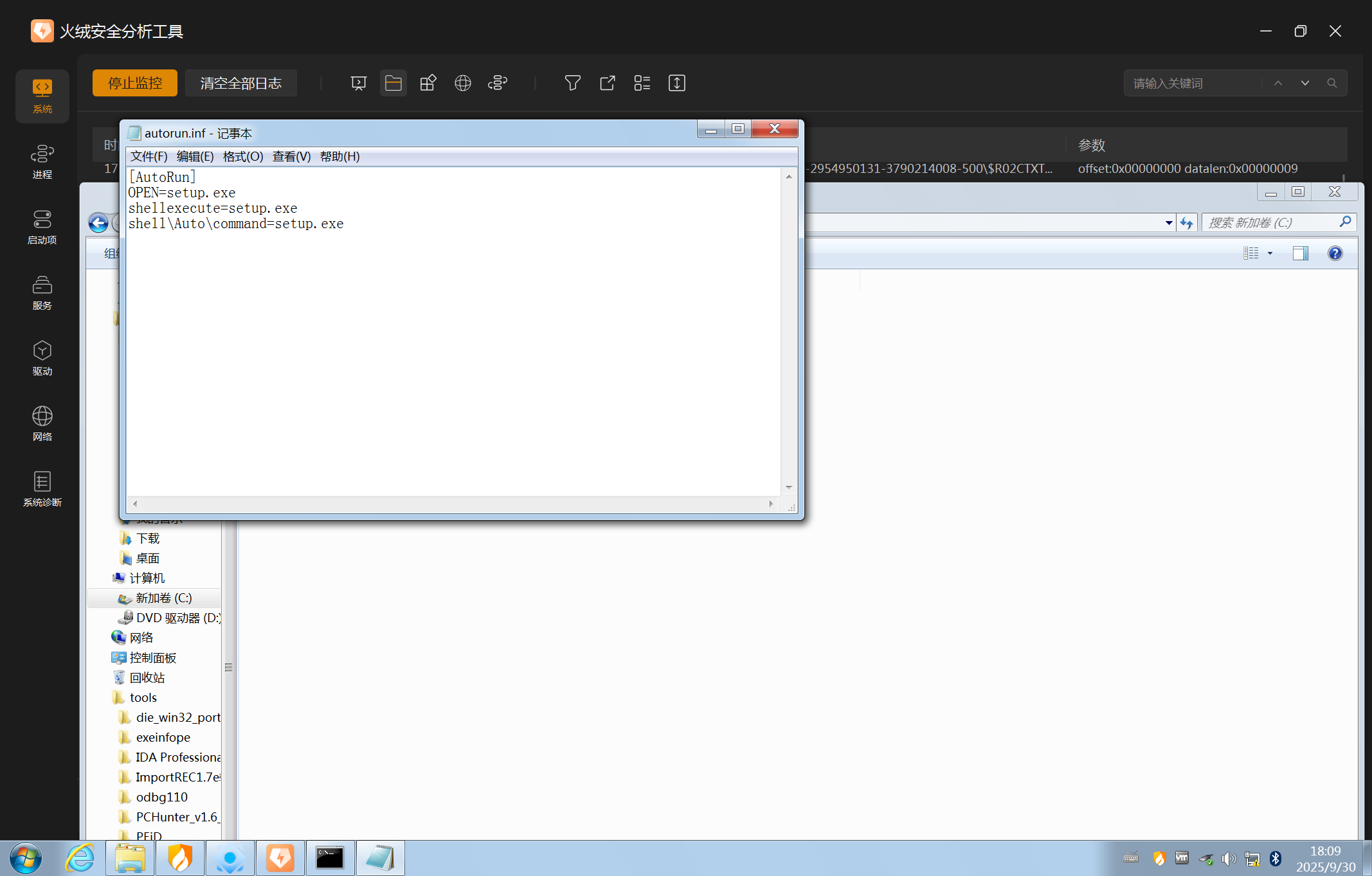Open the 进程 (Process) sidebar panel
This screenshot has height=876, width=1372.
[42, 161]
